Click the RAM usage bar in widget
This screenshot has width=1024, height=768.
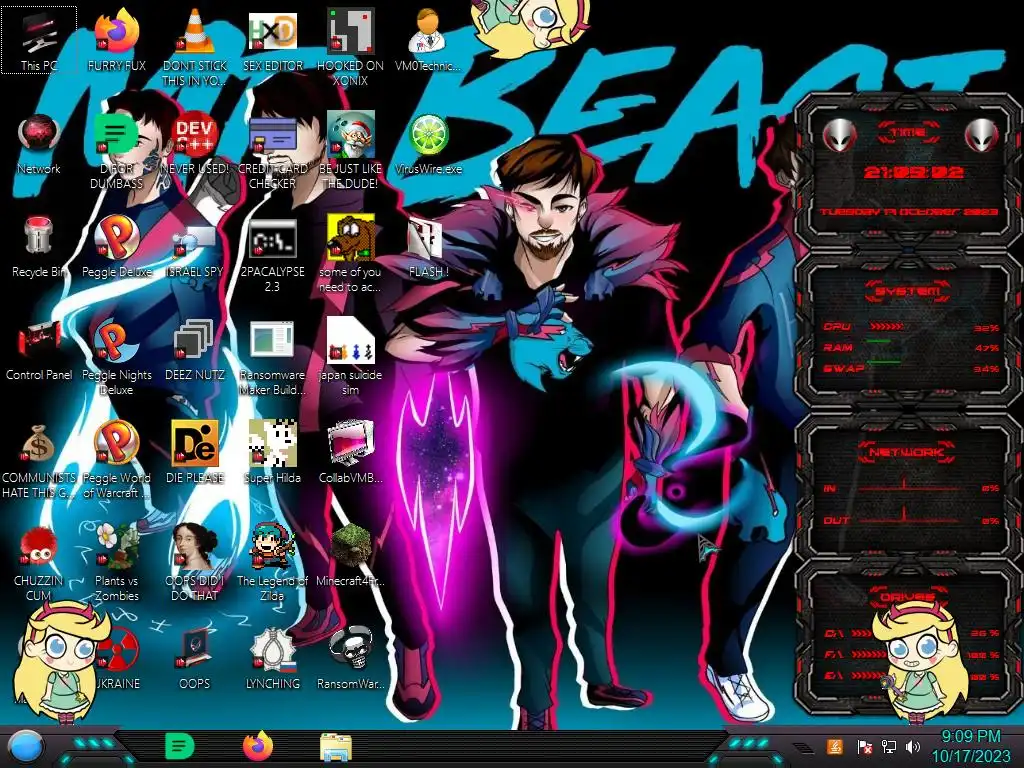[x=879, y=341]
